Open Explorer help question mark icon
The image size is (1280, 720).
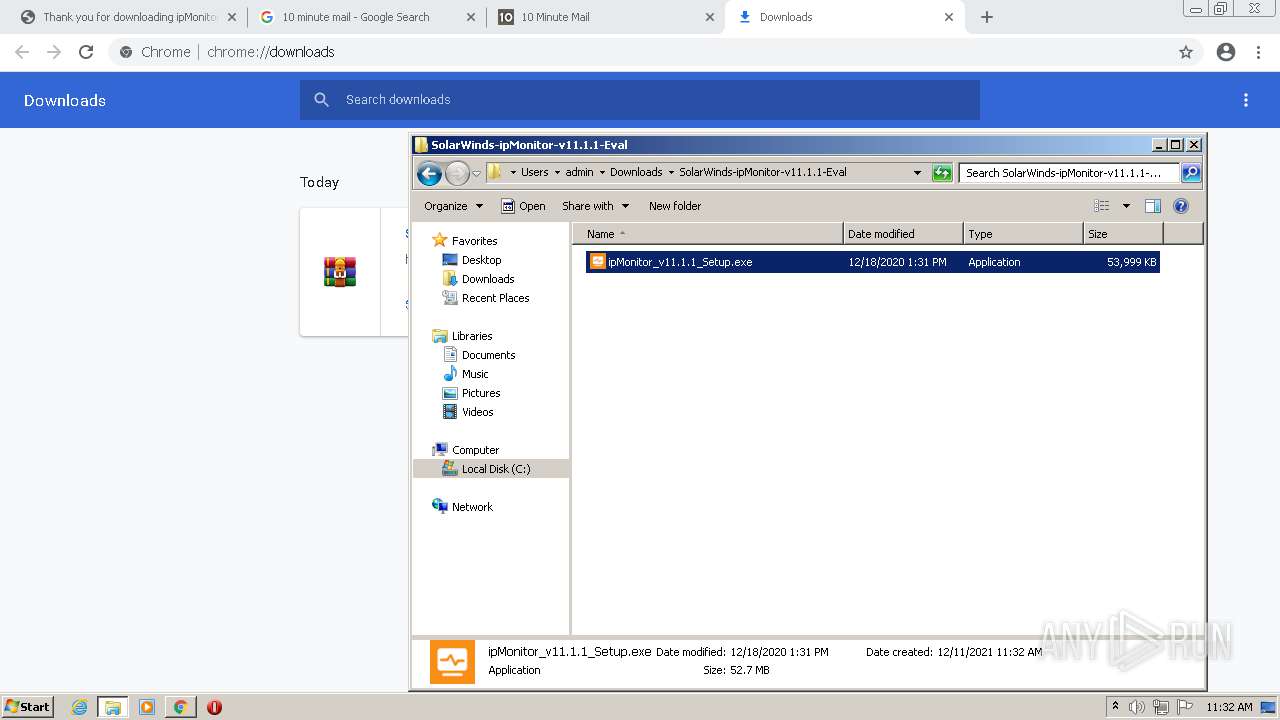coord(1180,206)
